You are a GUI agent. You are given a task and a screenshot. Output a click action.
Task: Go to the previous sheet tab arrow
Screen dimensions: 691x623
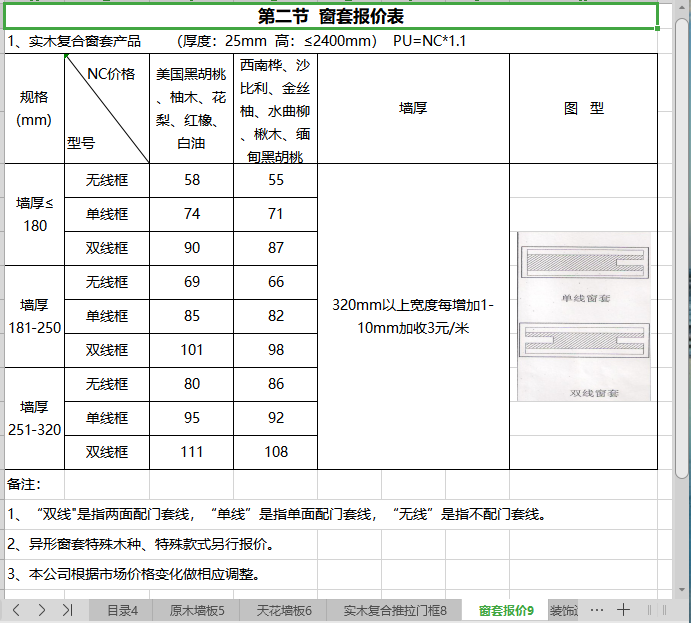[17, 609]
